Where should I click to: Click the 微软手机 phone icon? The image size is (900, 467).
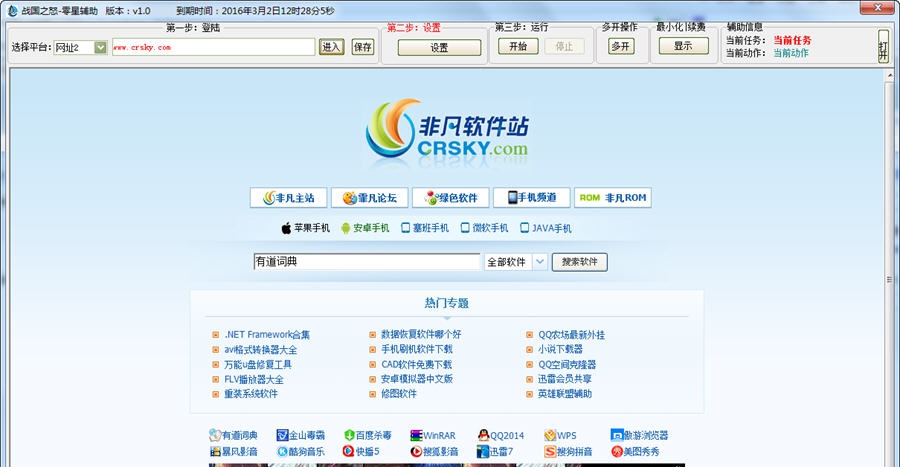465,228
